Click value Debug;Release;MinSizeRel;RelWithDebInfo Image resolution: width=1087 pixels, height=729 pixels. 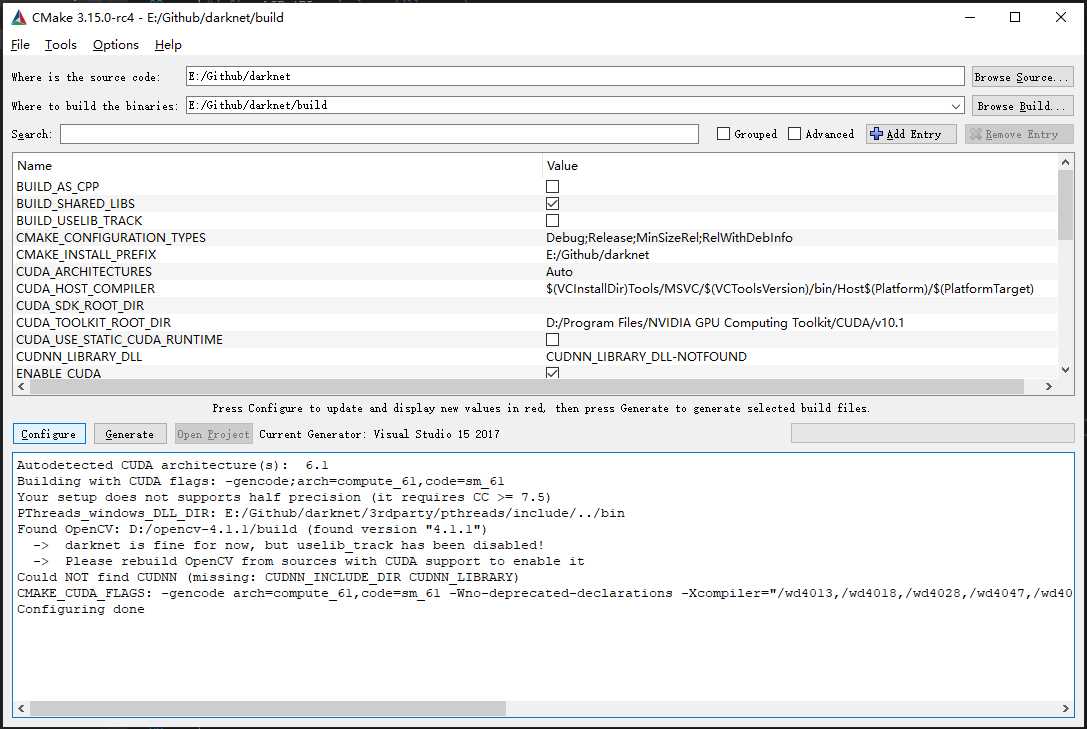(669, 238)
